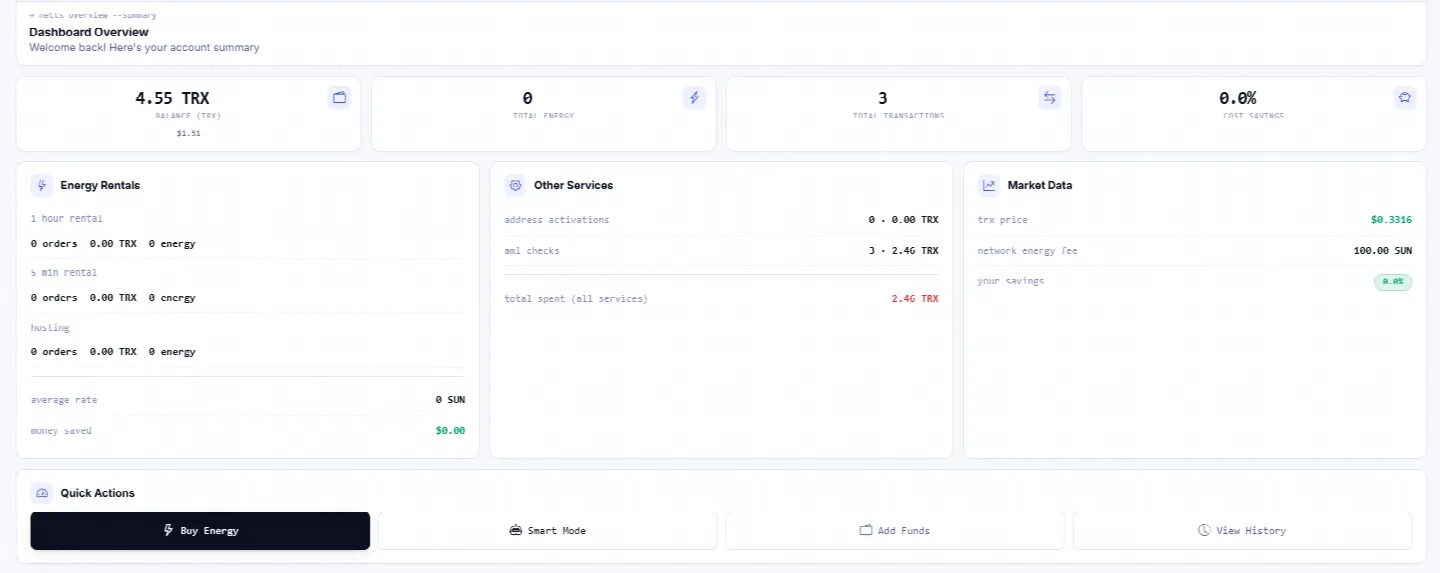The image size is (1440, 573).
Task: Click the lightning icon beside Energy Rentals heading
Action: coord(42,185)
